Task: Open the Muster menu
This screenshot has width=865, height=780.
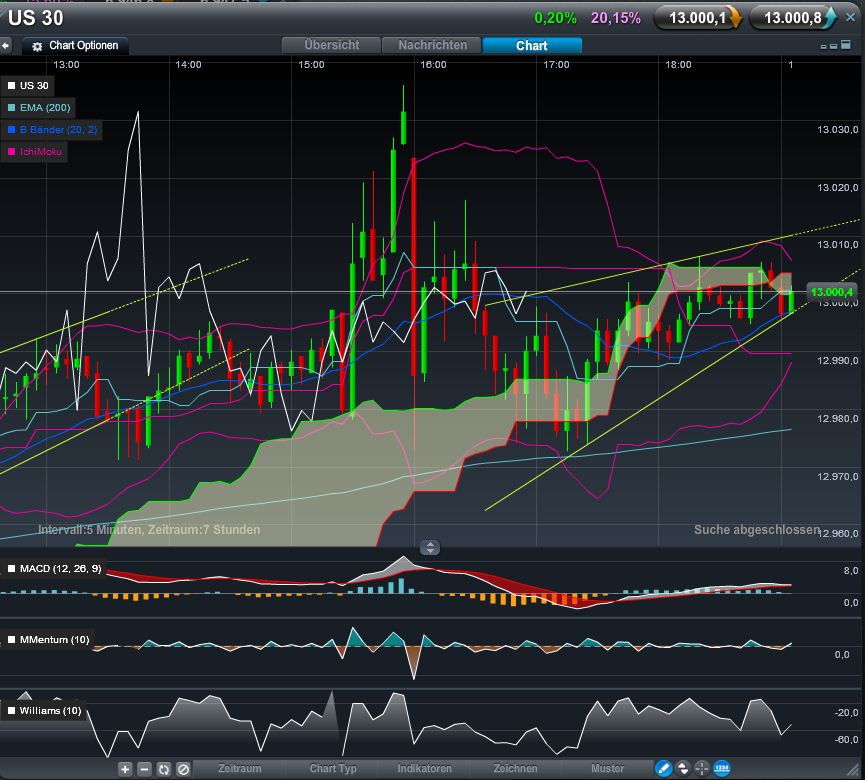Action: [607, 768]
